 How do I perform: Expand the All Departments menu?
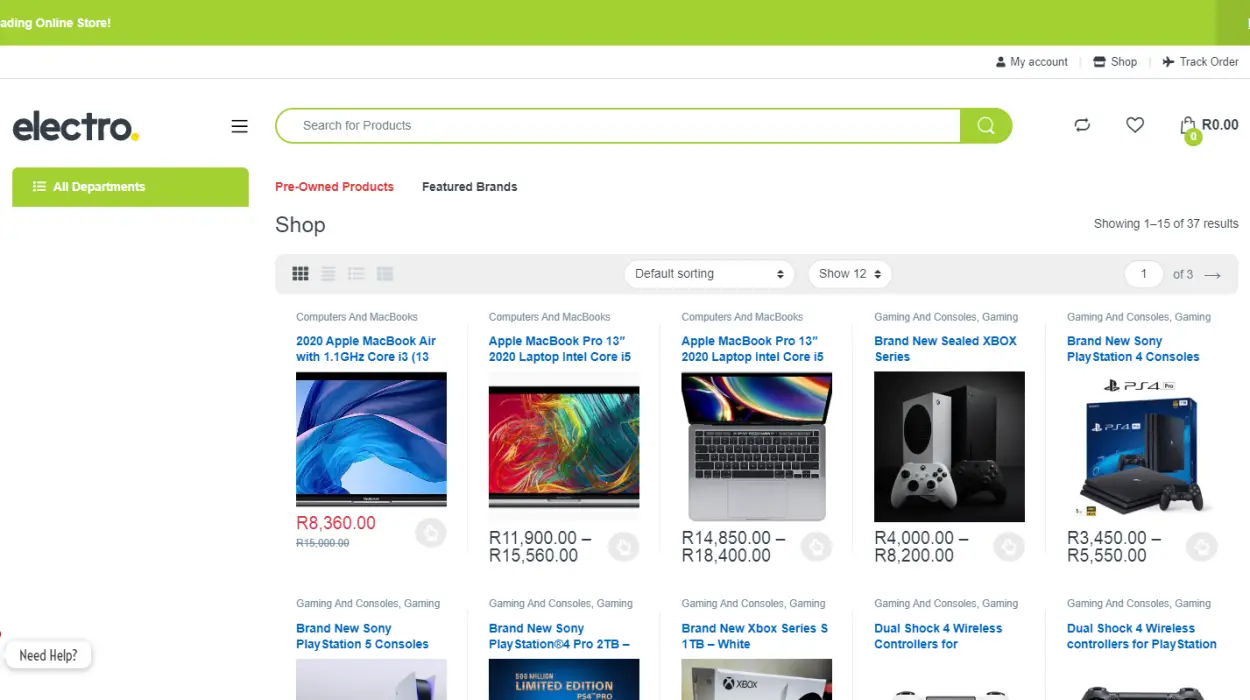[x=130, y=187]
